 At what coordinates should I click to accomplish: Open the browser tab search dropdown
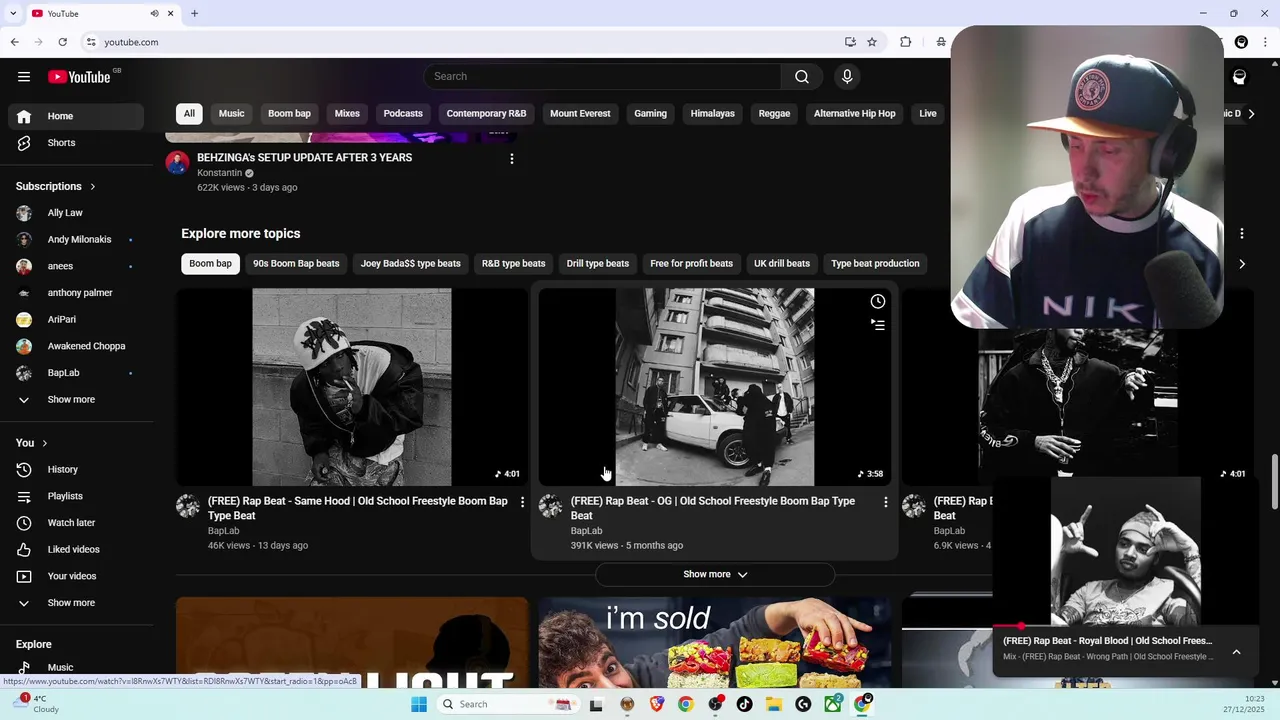[13, 14]
